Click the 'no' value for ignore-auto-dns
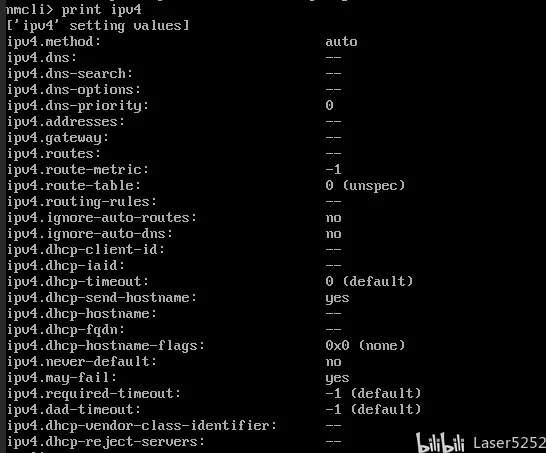The height and width of the screenshot is (453, 546). pyautogui.click(x=333, y=234)
